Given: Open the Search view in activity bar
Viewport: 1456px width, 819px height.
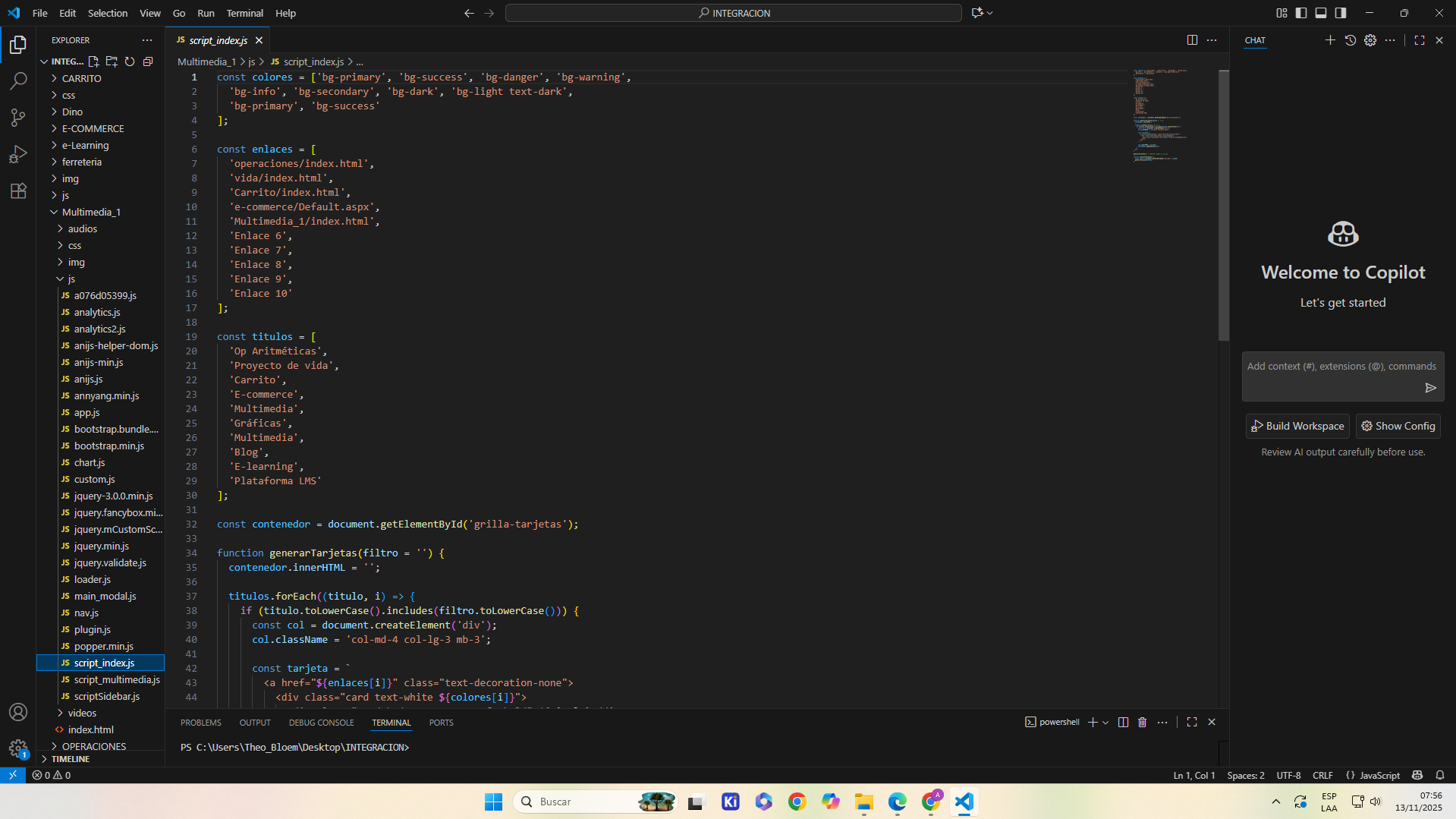Looking at the screenshot, I should 18,80.
